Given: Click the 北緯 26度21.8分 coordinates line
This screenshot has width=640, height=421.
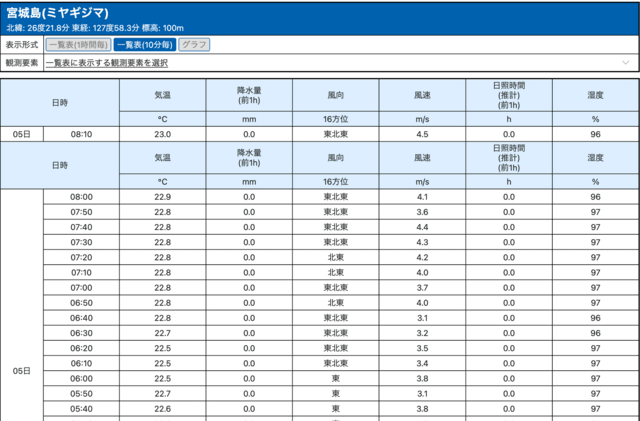Looking at the screenshot, I should [x=95, y=28].
